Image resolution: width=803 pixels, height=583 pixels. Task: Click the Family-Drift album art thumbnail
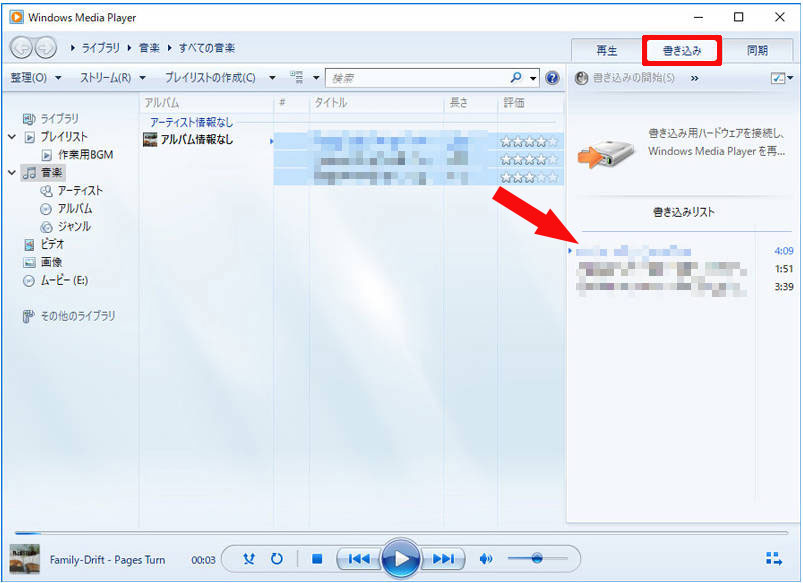pyautogui.click(x=25, y=559)
